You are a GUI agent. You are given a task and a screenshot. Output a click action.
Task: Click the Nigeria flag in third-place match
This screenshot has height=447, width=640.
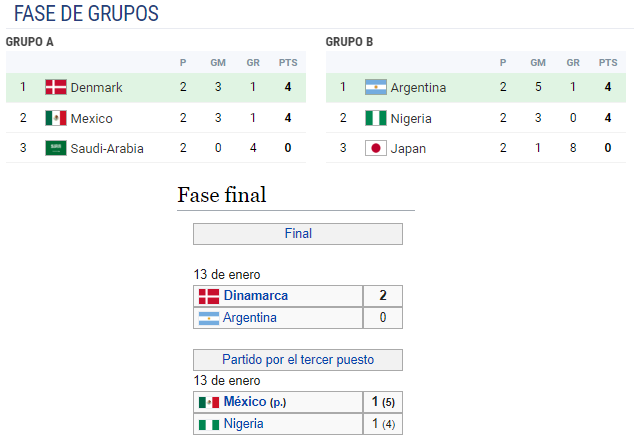click(209, 425)
